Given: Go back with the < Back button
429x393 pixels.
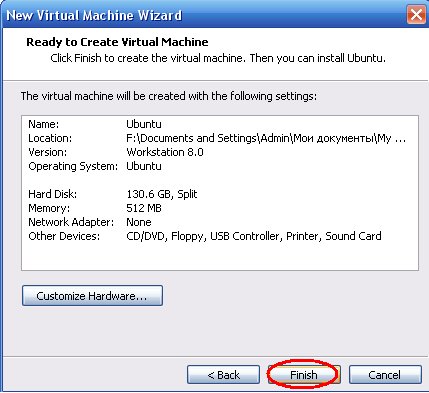Looking at the screenshot, I should coord(223,375).
